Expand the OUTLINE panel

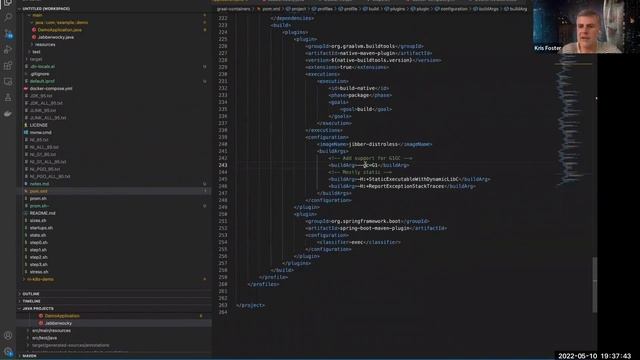tap(31, 294)
